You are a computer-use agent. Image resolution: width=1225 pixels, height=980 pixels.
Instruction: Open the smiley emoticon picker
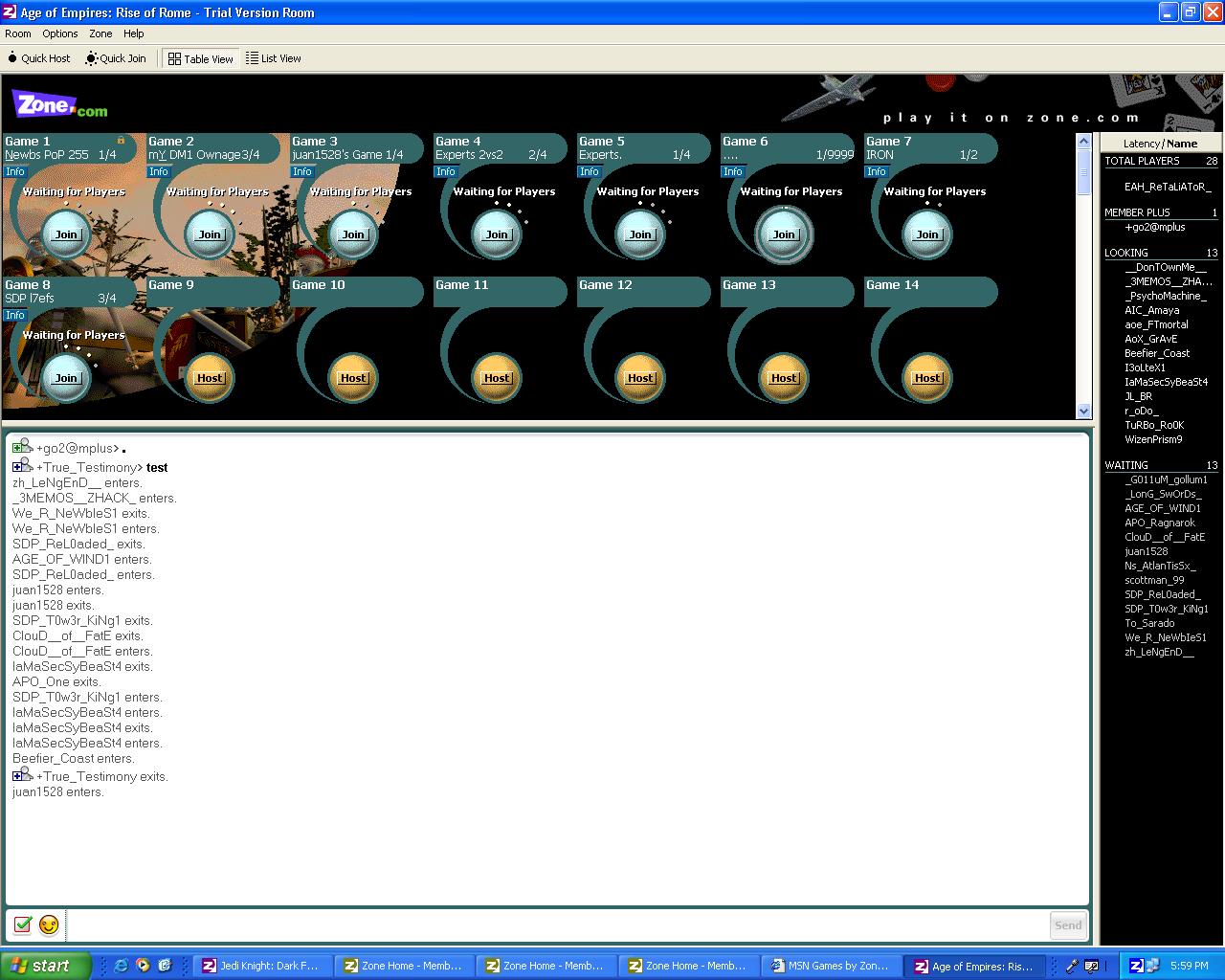pos(49,924)
